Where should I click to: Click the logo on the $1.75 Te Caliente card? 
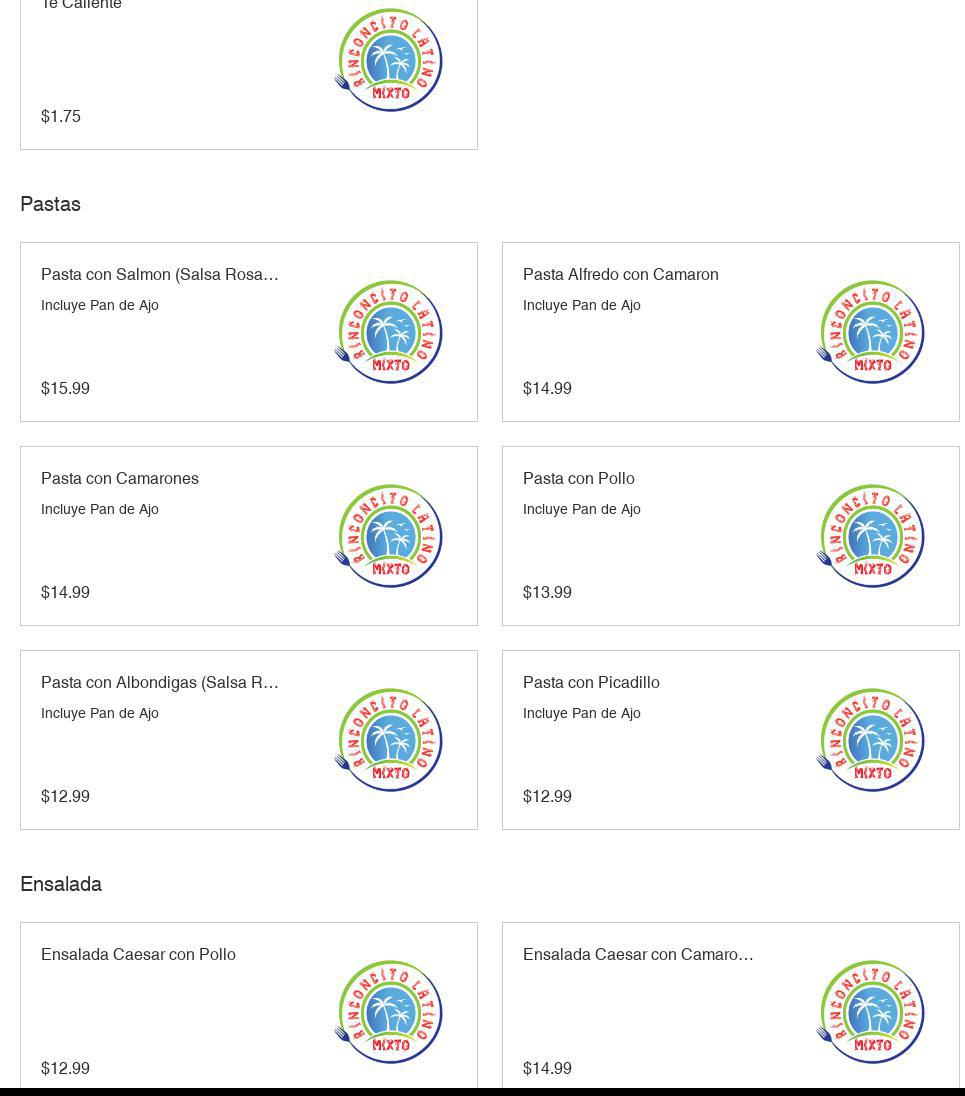pos(388,60)
